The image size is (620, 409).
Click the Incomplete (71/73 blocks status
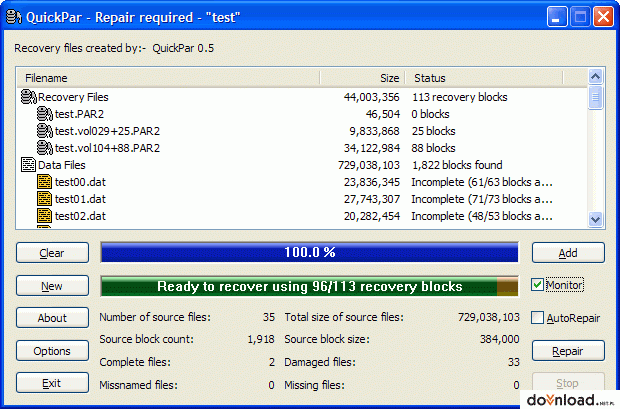(x=482, y=199)
